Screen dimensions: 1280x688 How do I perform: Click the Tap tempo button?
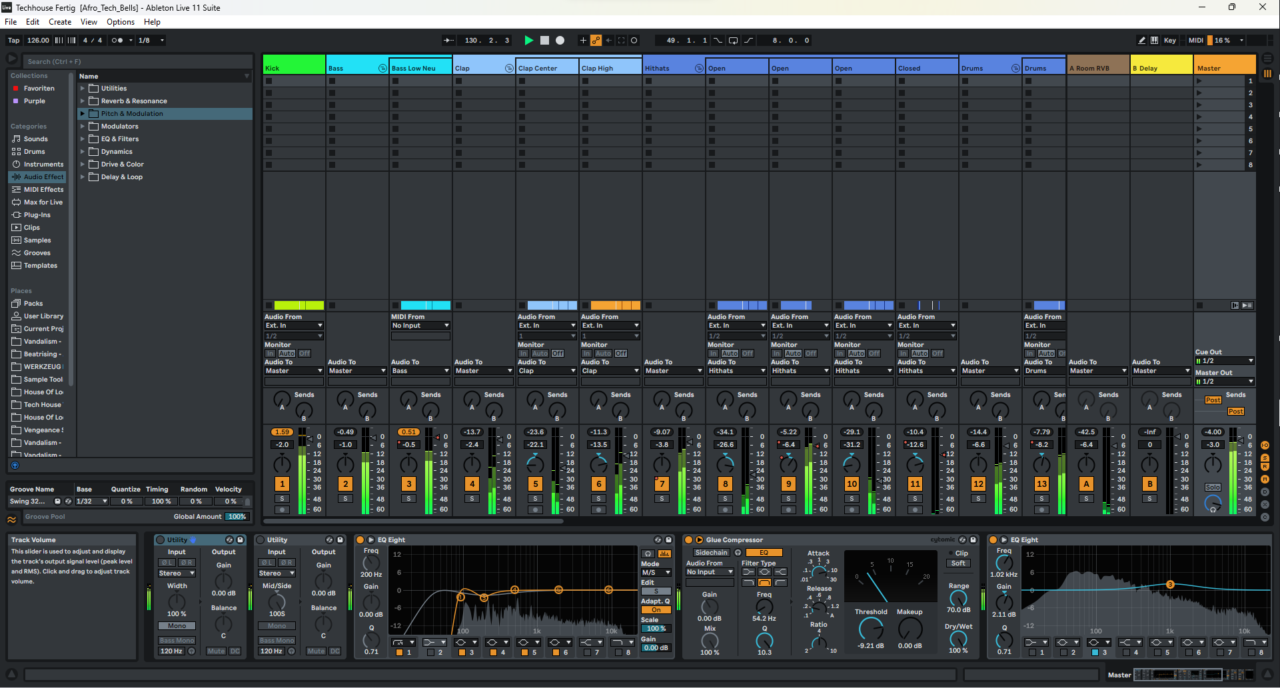tap(13, 40)
